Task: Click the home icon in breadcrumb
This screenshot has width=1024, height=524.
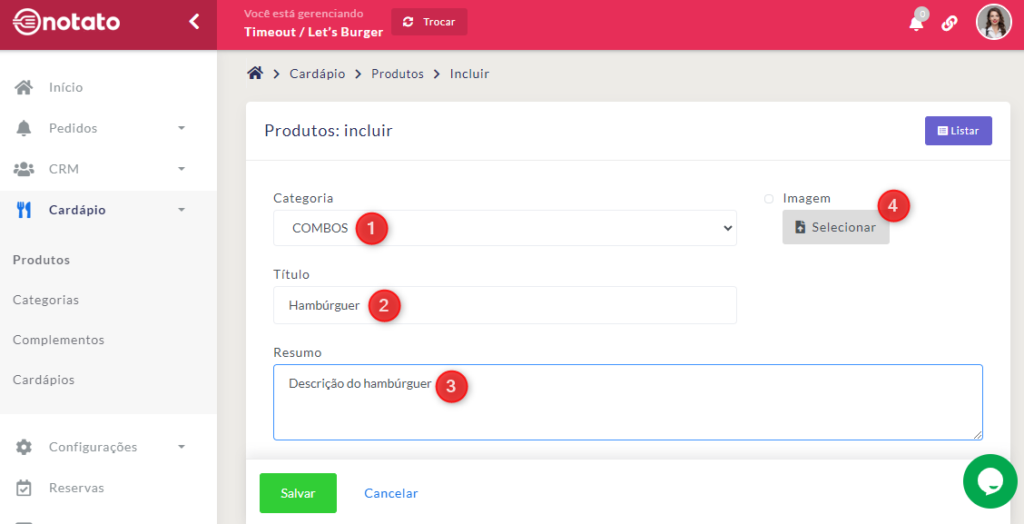Action: (255, 73)
